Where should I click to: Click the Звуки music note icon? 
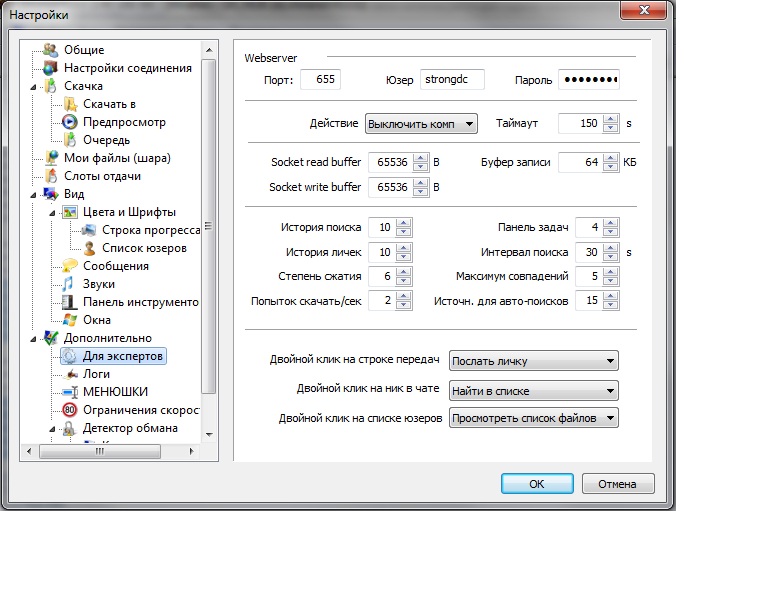coord(69,284)
